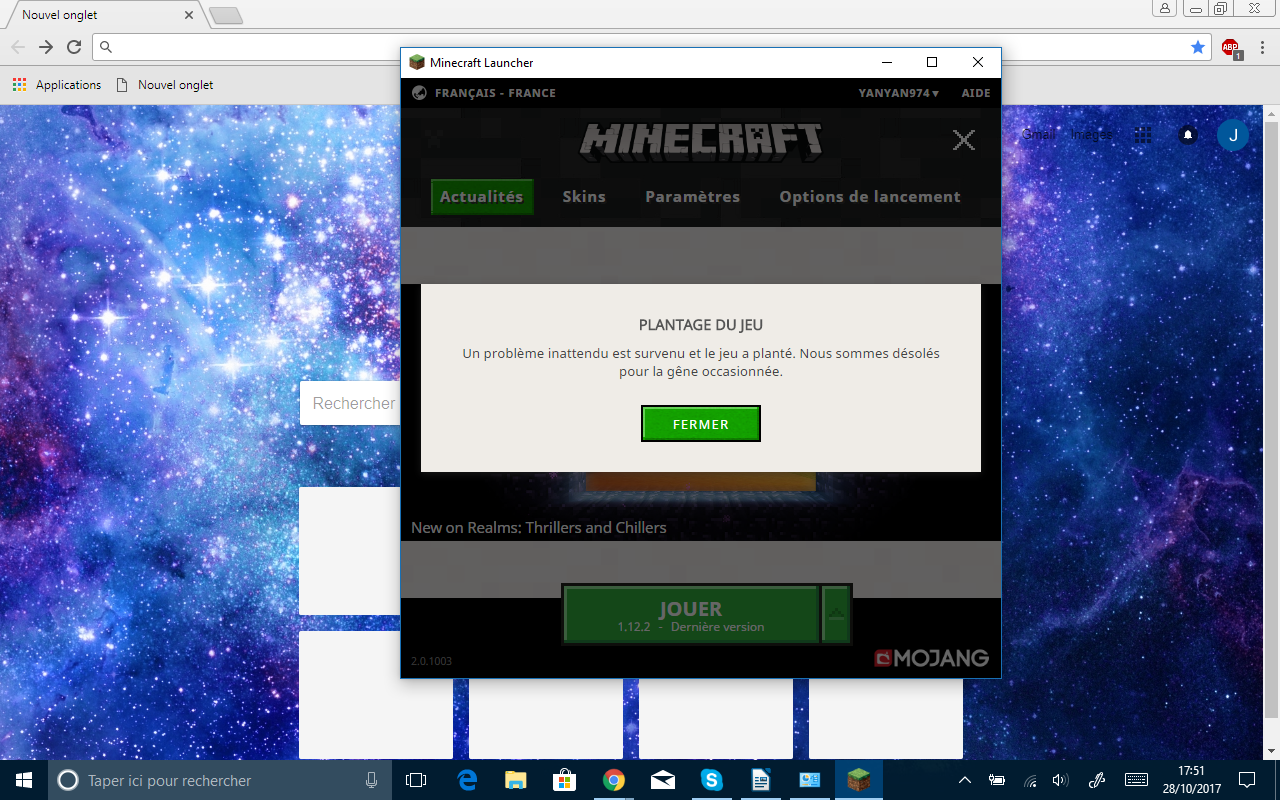
Task: Click the Google search box 'Rechercher'
Action: click(x=350, y=403)
